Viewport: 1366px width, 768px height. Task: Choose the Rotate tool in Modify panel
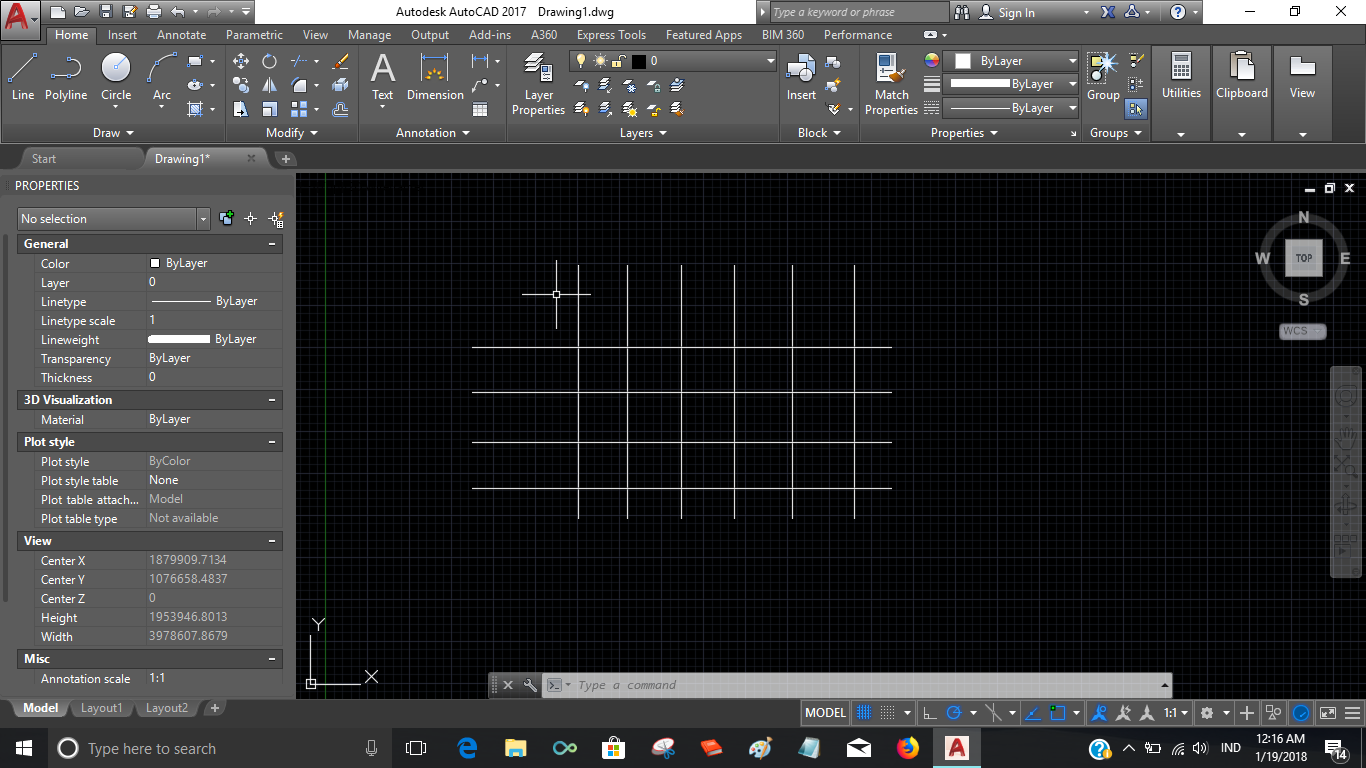(x=269, y=61)
